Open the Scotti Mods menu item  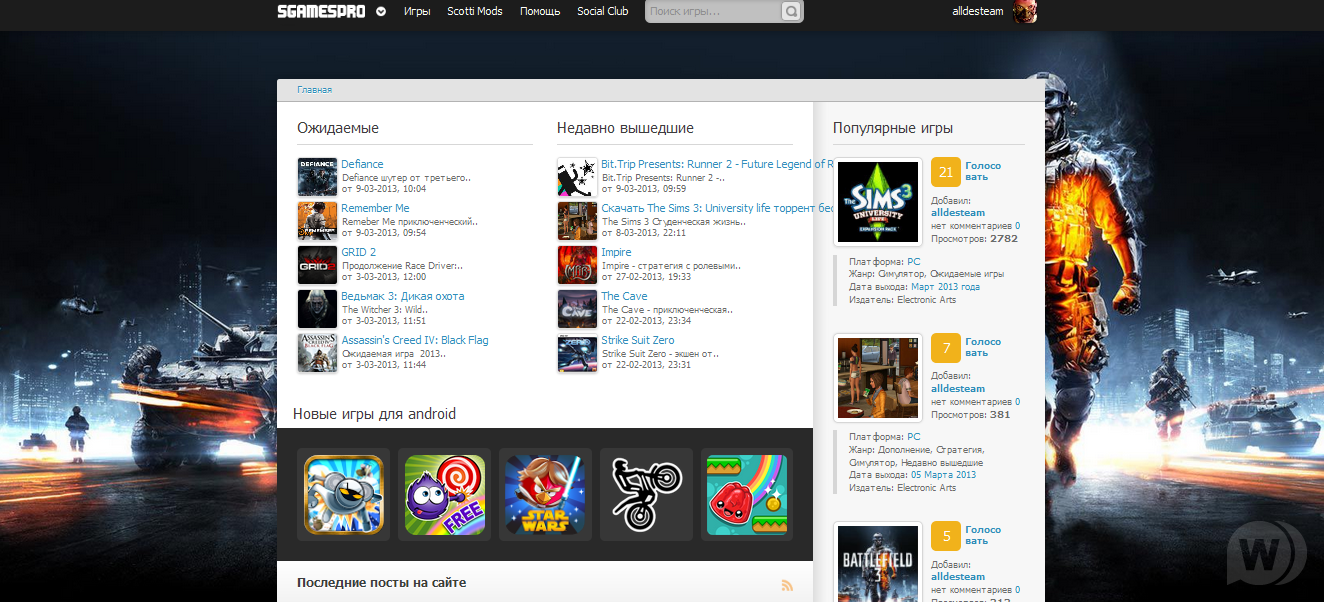point(475,12)
